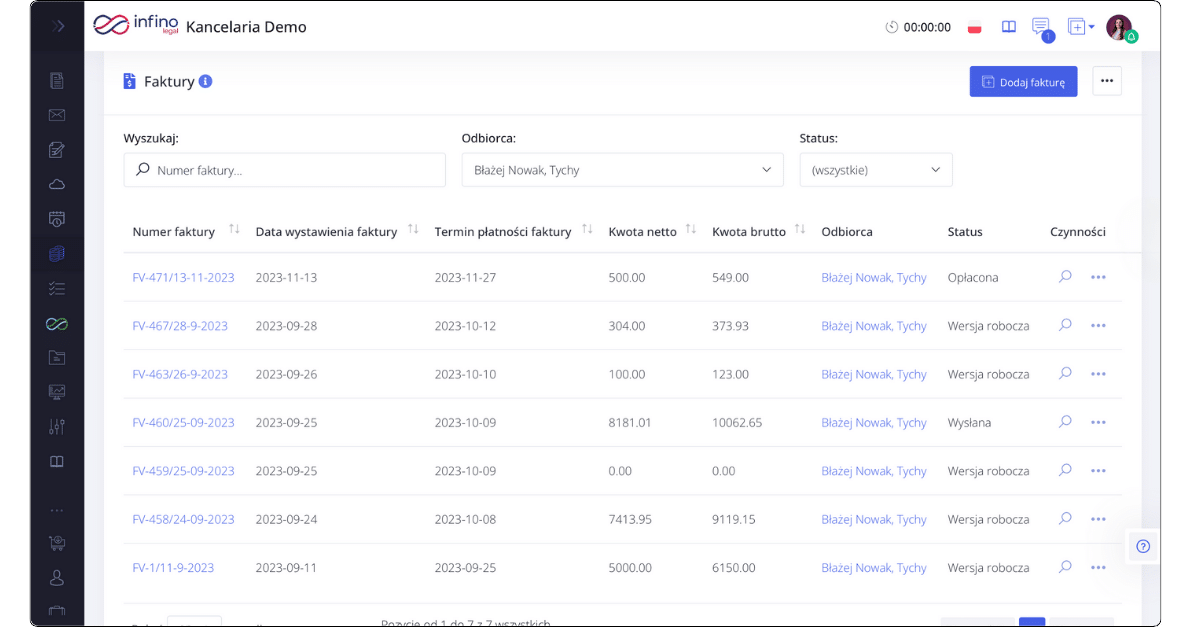Open the chat messages icon with badge
Image resolution: width=1200 pixels, height=627 pixels.
tap(1041, 28)
